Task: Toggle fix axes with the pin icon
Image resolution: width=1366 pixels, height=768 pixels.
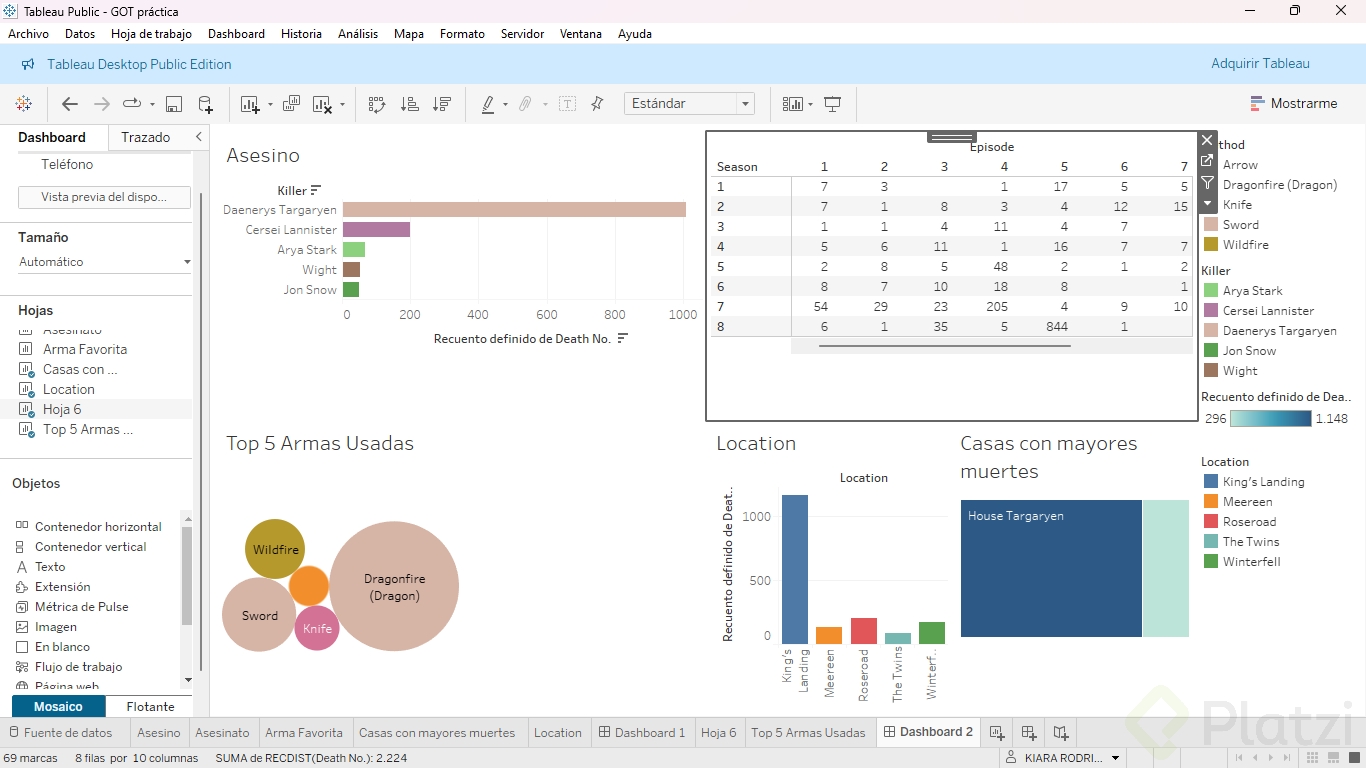Action: click(597, 104)
